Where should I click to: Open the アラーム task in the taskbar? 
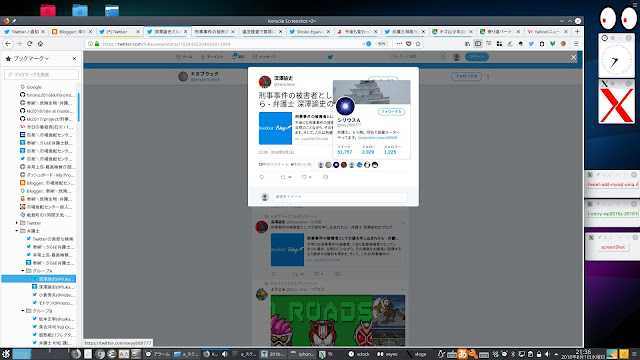pos(157,354)
